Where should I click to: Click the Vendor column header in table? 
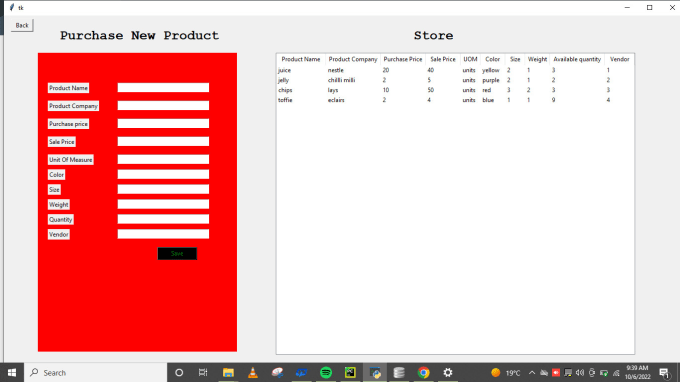click(619, 59)
